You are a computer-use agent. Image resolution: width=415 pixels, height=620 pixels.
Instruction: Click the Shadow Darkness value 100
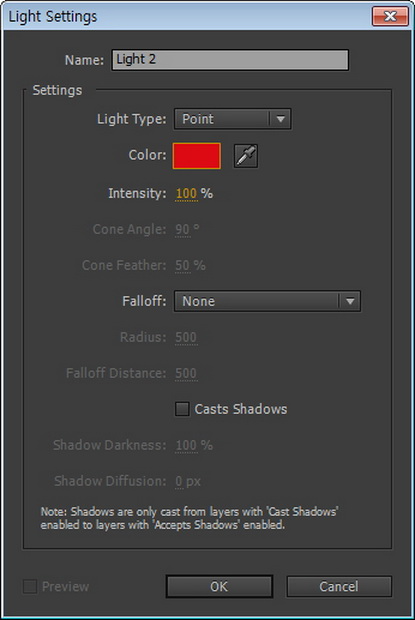pyautogui.click(x=186, y=445)
